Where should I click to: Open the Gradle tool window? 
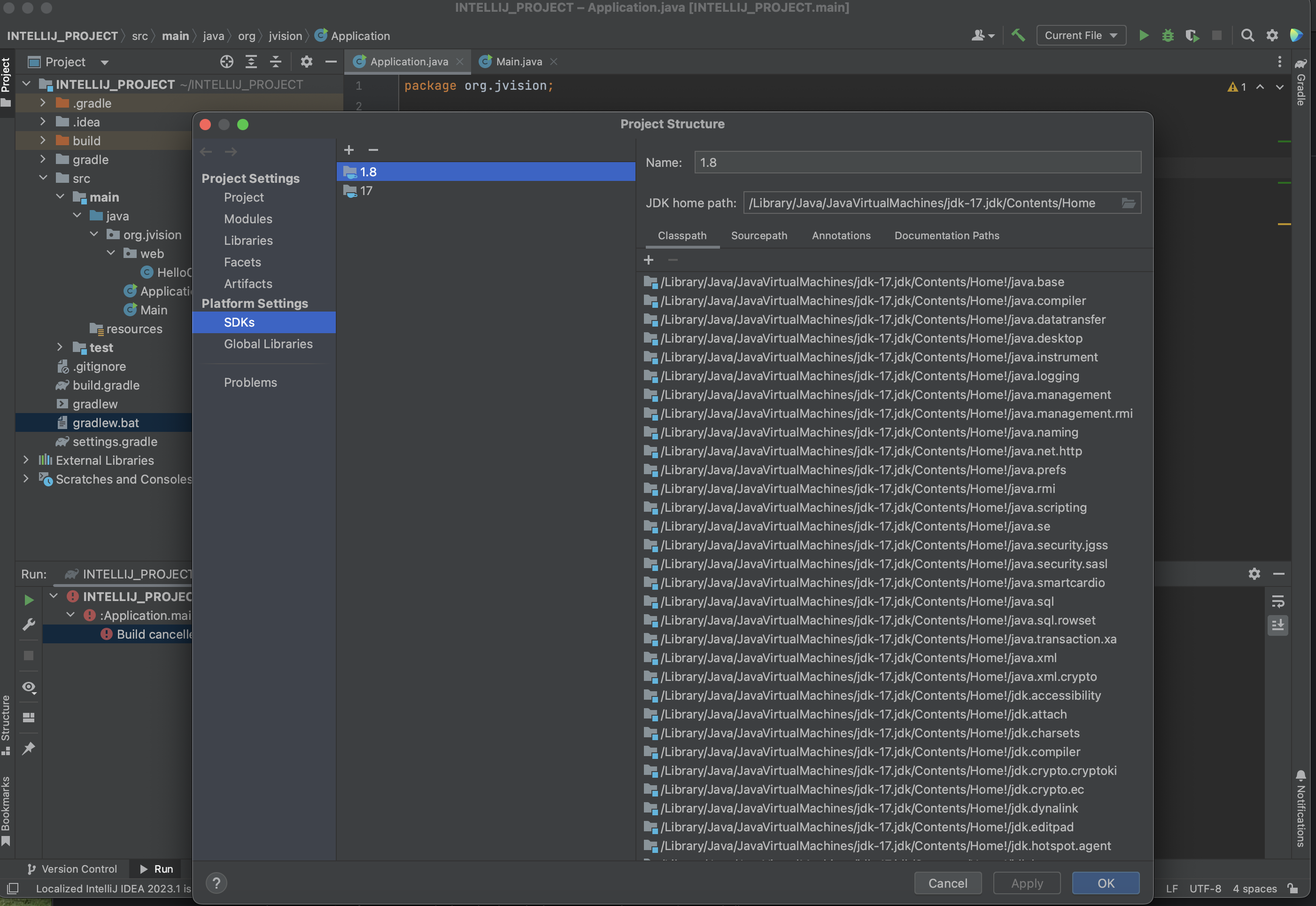point(1301,82)
